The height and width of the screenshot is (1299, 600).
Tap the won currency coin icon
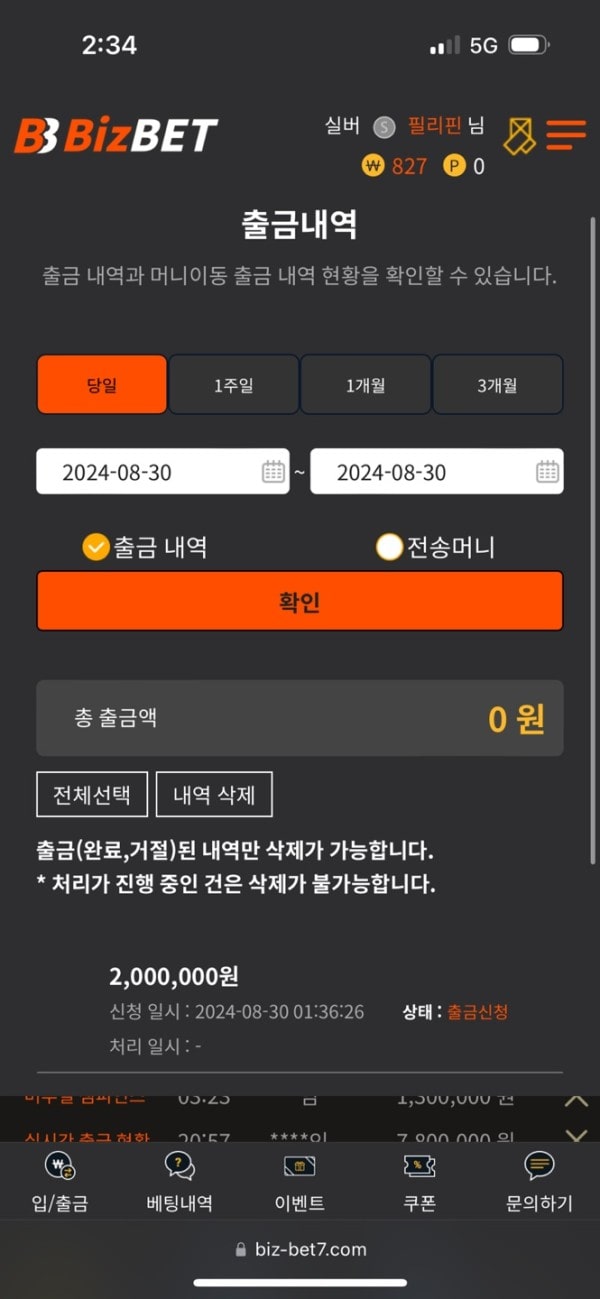pyautogui.click(x=373, y=166)
